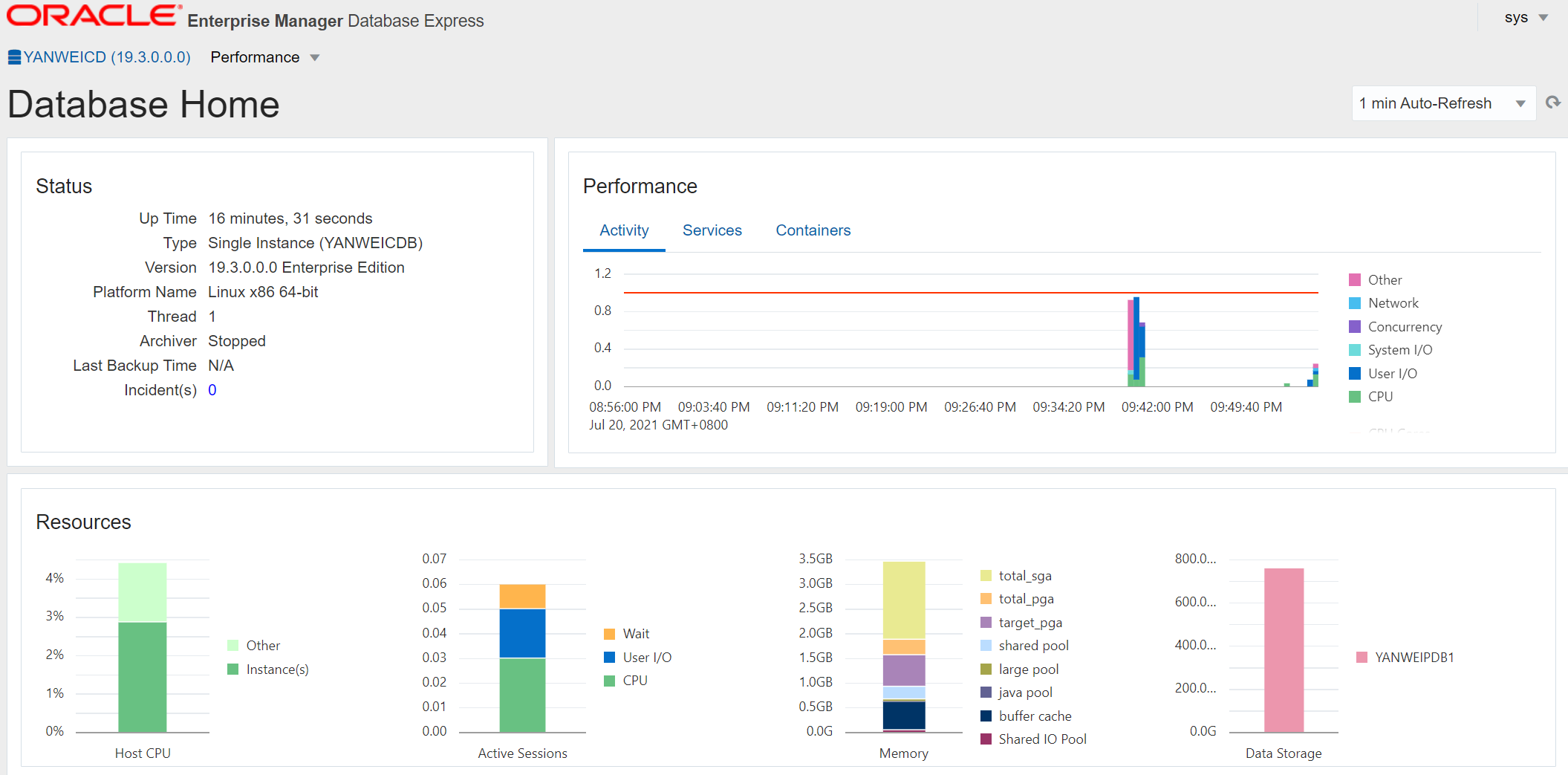The height and width of the screenshot is (775, 1568).
Task: Click the "09:49:40 PM" time axis label
Action: (1246, 407)
